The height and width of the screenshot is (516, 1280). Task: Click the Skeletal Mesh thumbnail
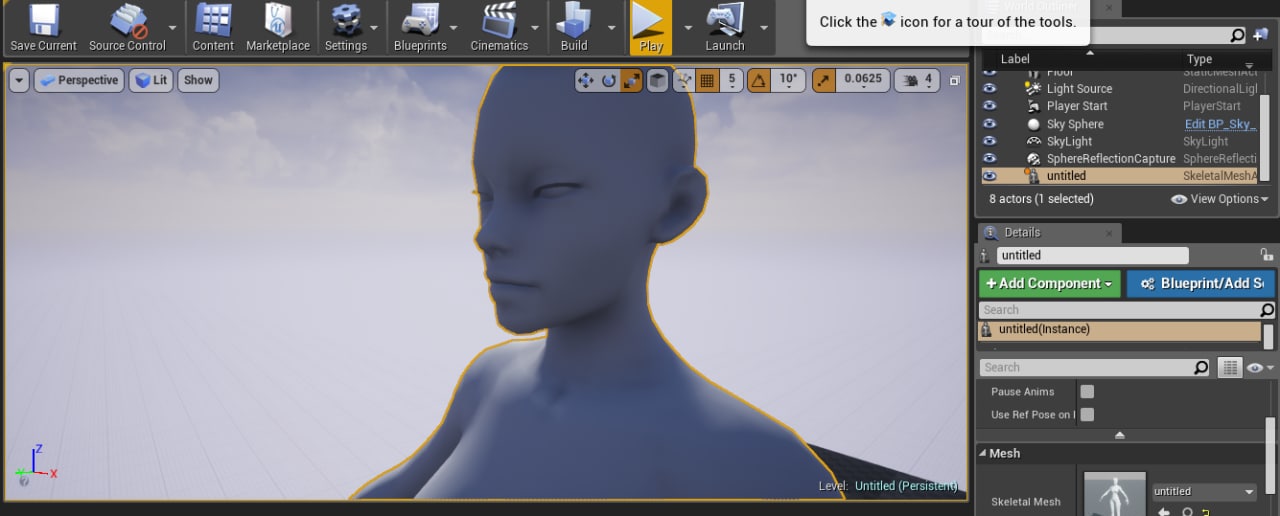coord(1115,493)
